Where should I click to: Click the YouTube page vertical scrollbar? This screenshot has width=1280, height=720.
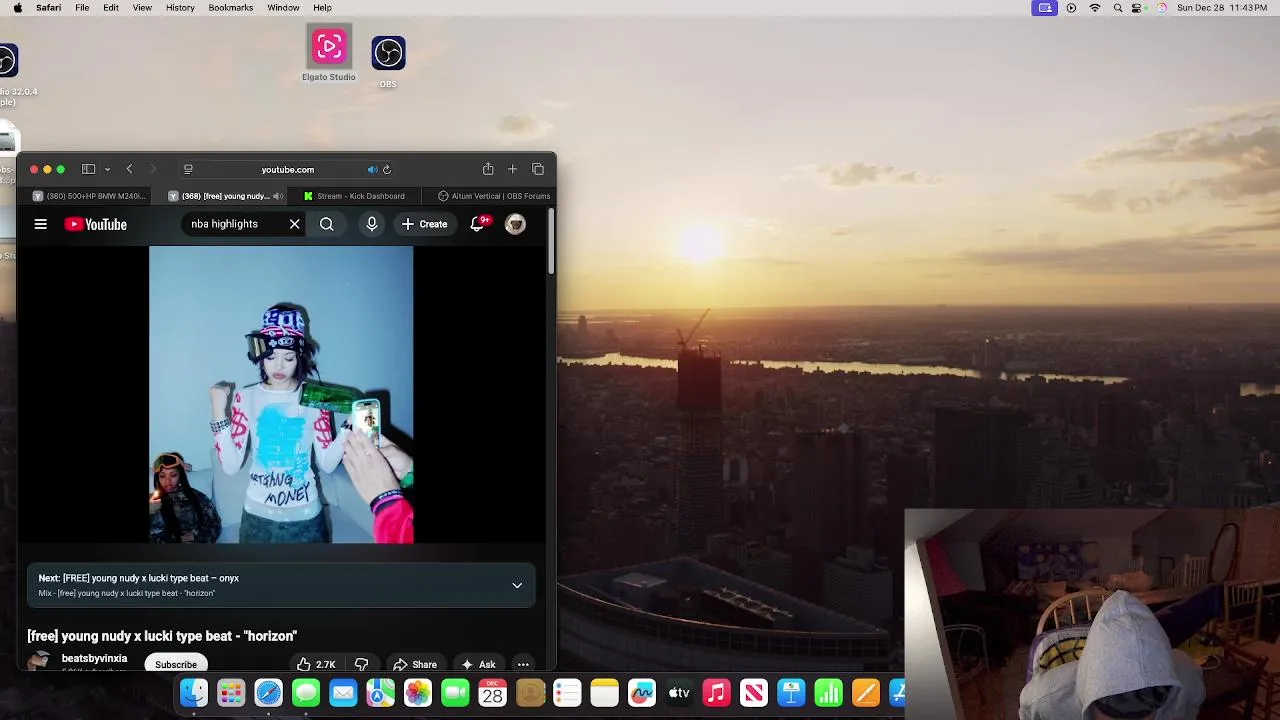coord(550,243)
